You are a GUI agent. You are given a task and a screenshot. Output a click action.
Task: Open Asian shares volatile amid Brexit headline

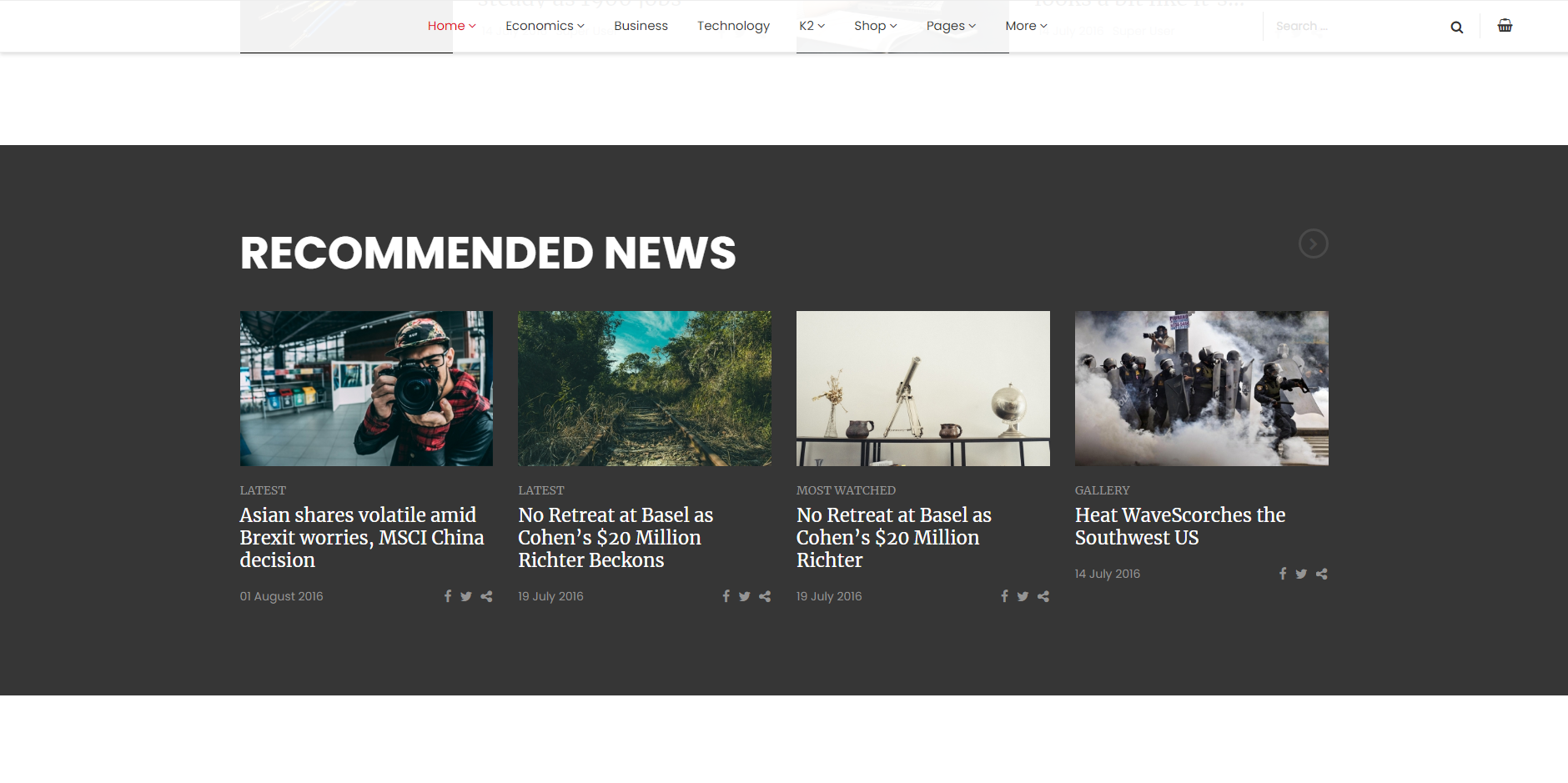[362, 538]
